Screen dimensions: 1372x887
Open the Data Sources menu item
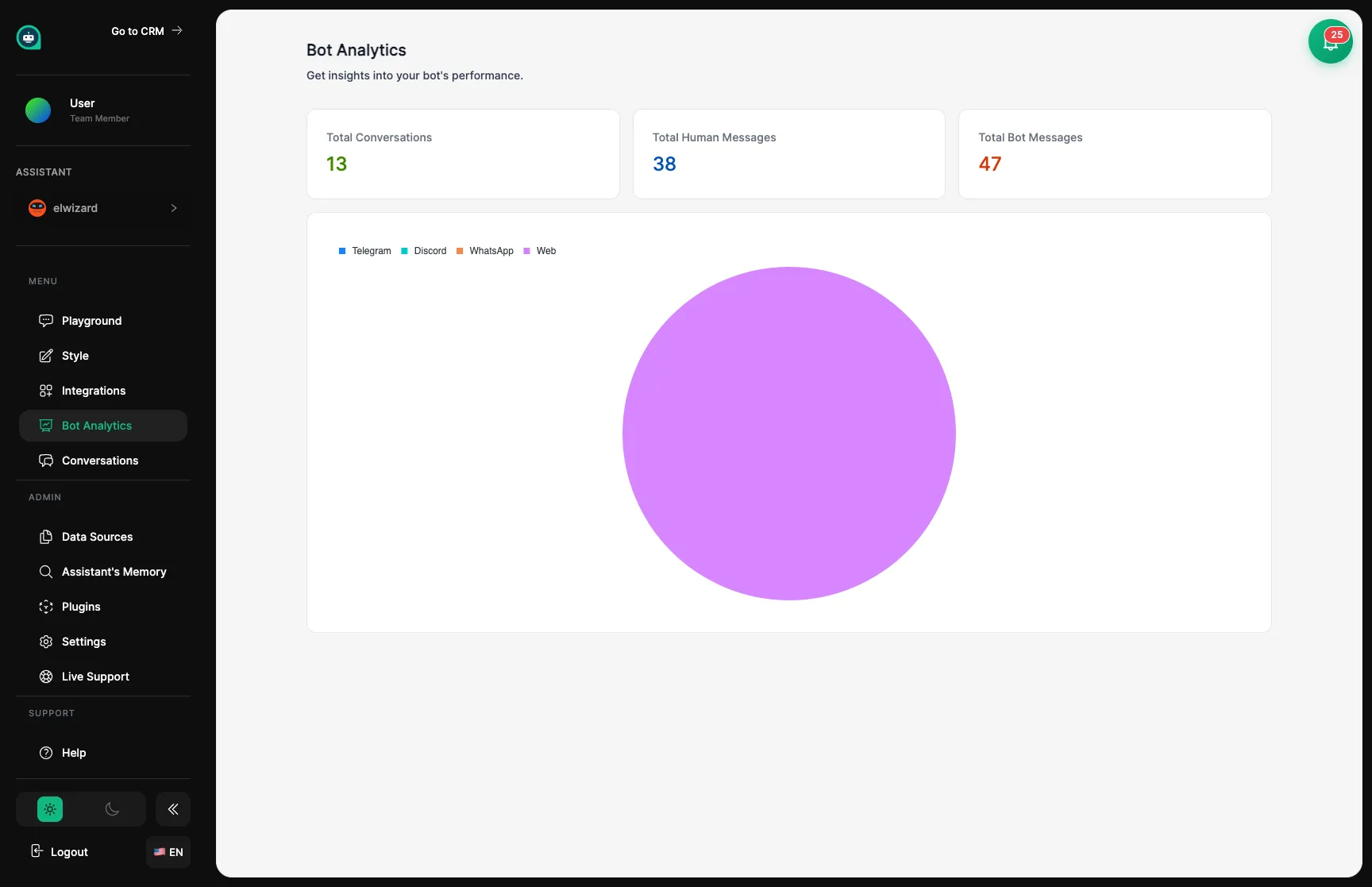click(x=103, y=537)
